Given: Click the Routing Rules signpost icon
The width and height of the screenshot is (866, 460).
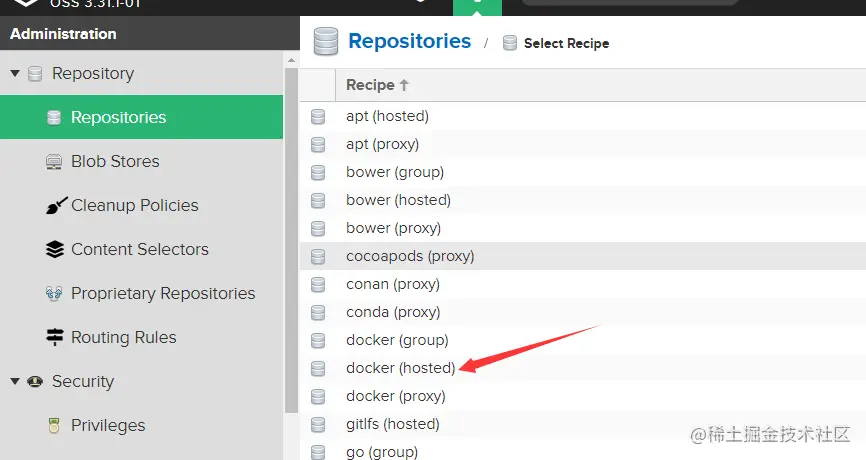Looking at the screenshot, I should tap(55, 337).
